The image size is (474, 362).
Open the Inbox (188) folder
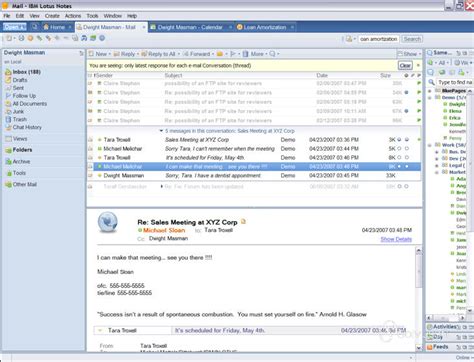26,72
